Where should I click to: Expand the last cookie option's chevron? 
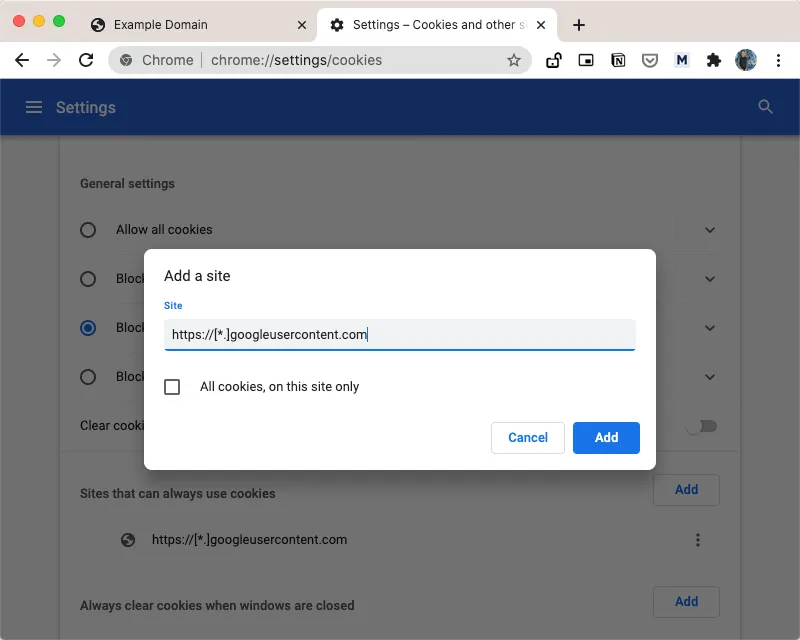tap(710, 377)
